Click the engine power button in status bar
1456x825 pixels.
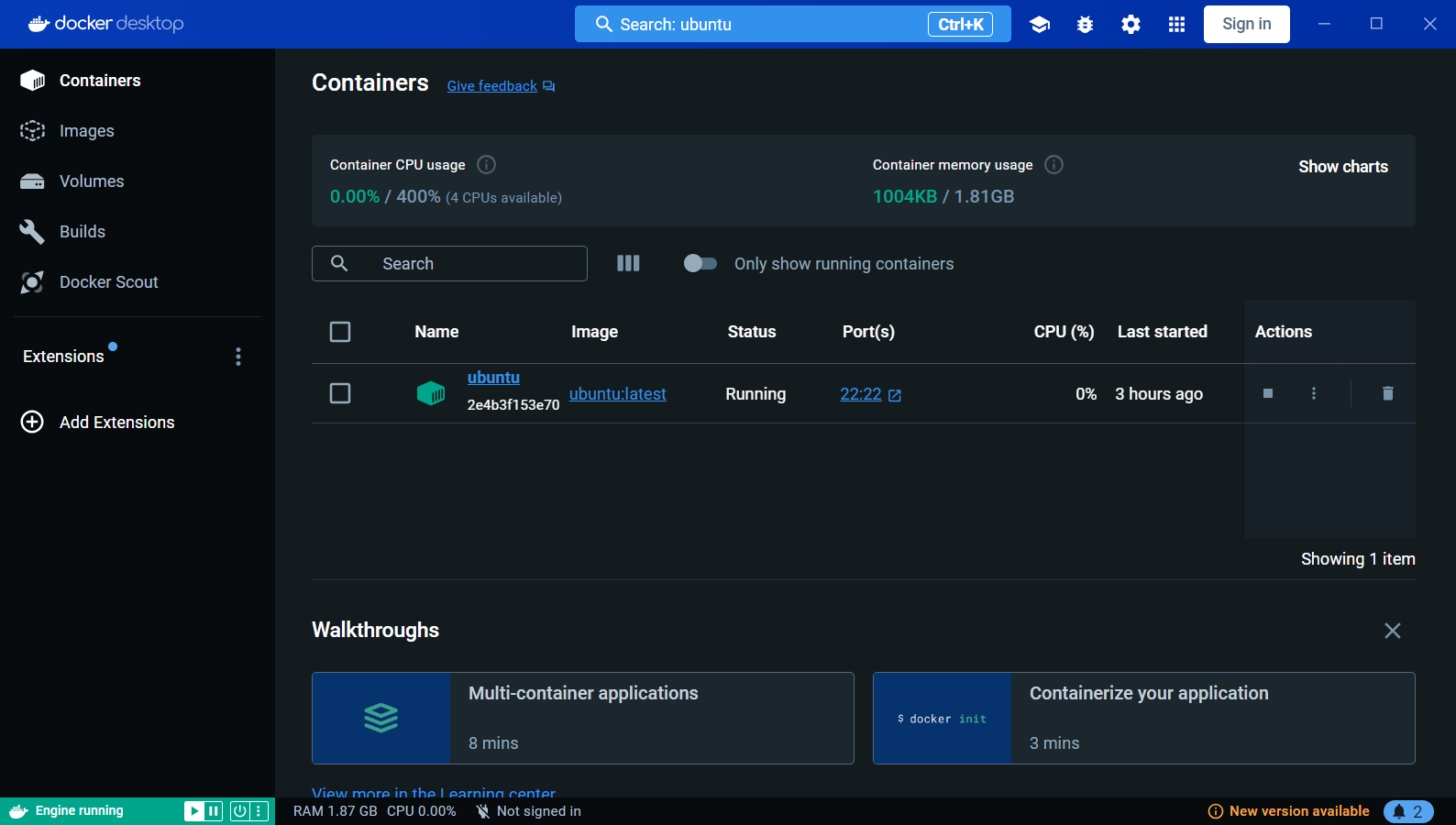[x=239, y=811]
